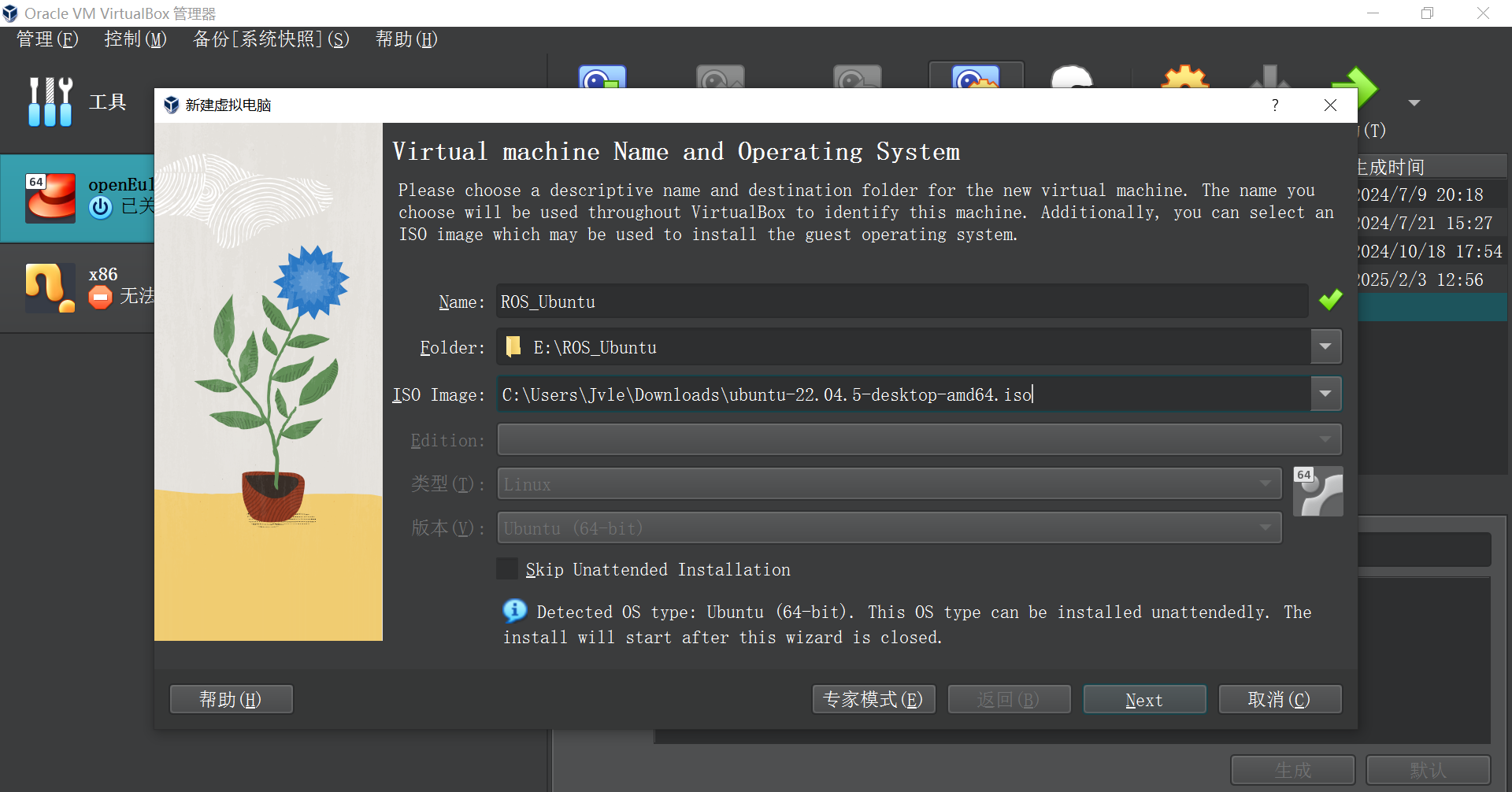This screenshot has height=792, width=1512.
Task: Open the 控制(M) menu
Action: click(135, 39)
